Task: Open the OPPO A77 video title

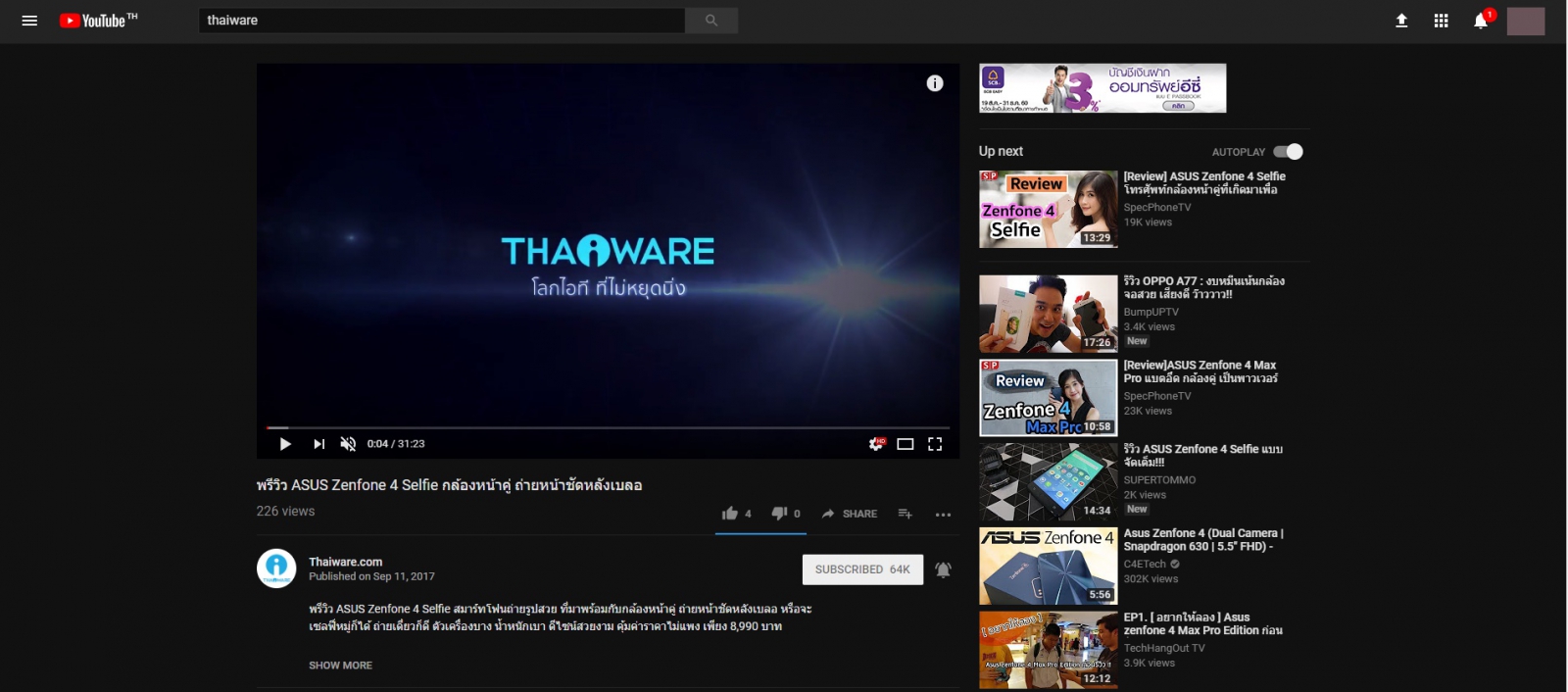Action: (1204, 287)
